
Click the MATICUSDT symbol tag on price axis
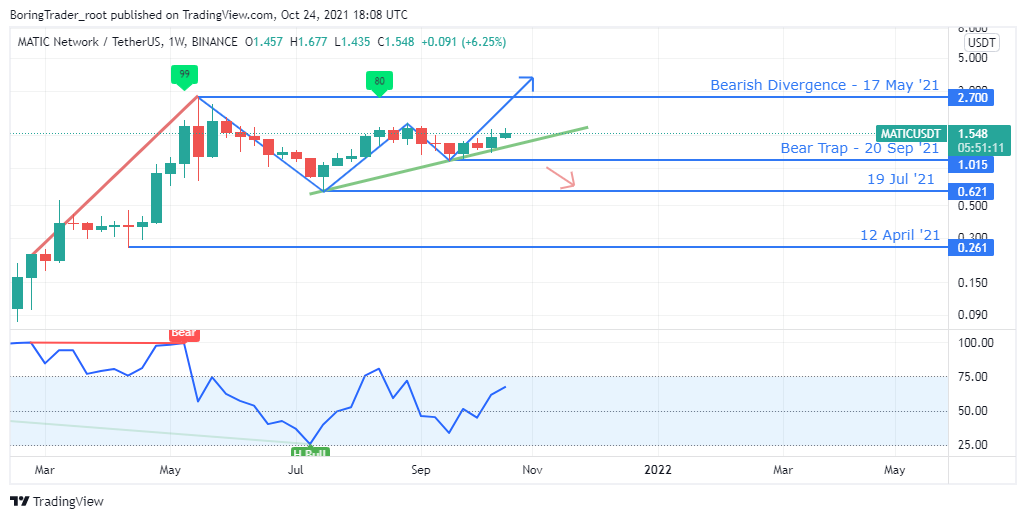[911, 134]
